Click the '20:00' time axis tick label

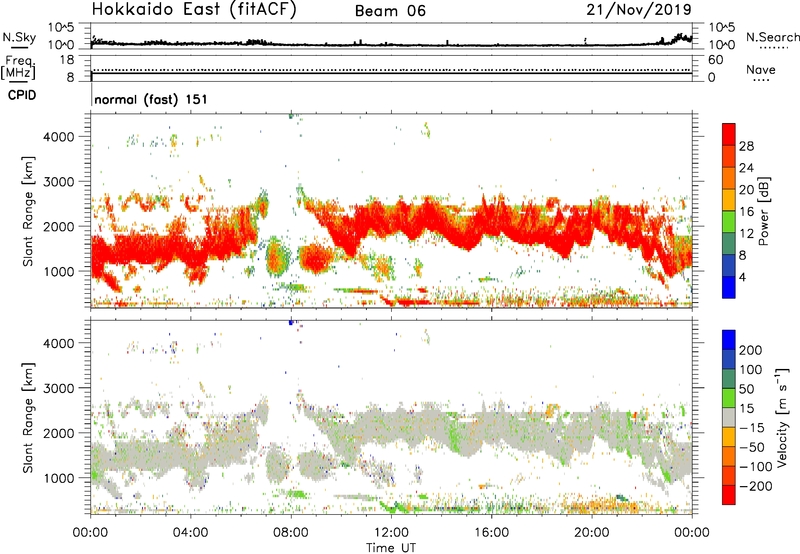tap(592, 533)
